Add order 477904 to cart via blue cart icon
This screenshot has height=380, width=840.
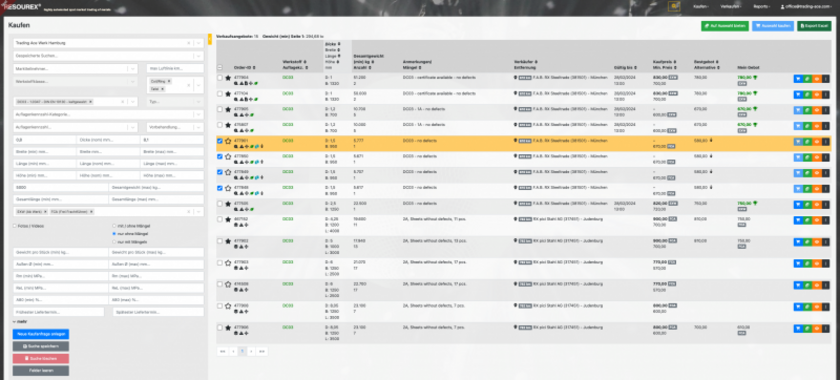tap(798, 79)
